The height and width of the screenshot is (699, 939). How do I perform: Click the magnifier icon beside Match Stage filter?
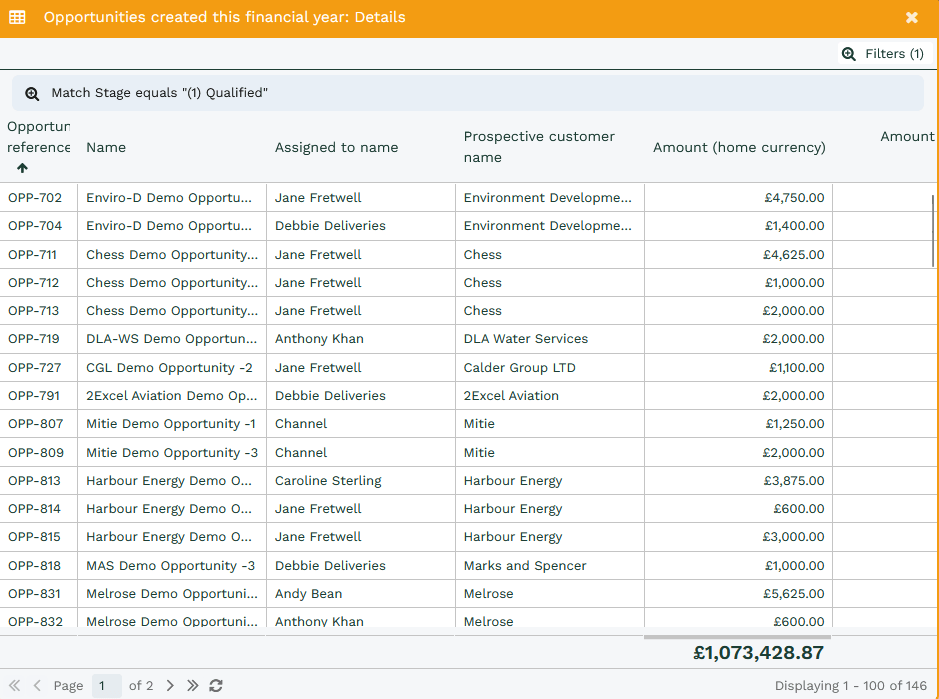[32, 93]
